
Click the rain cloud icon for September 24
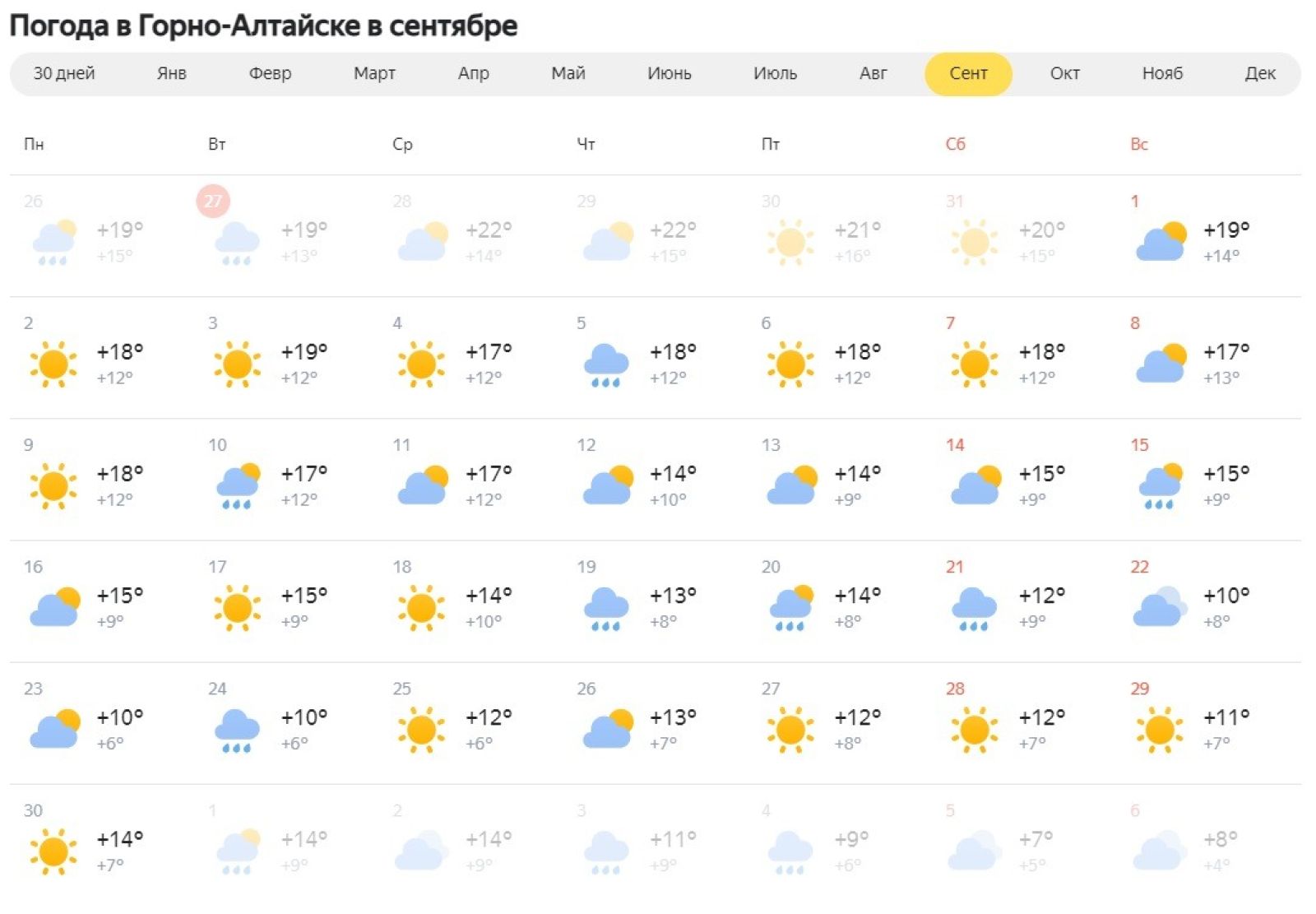click(238, 730)
